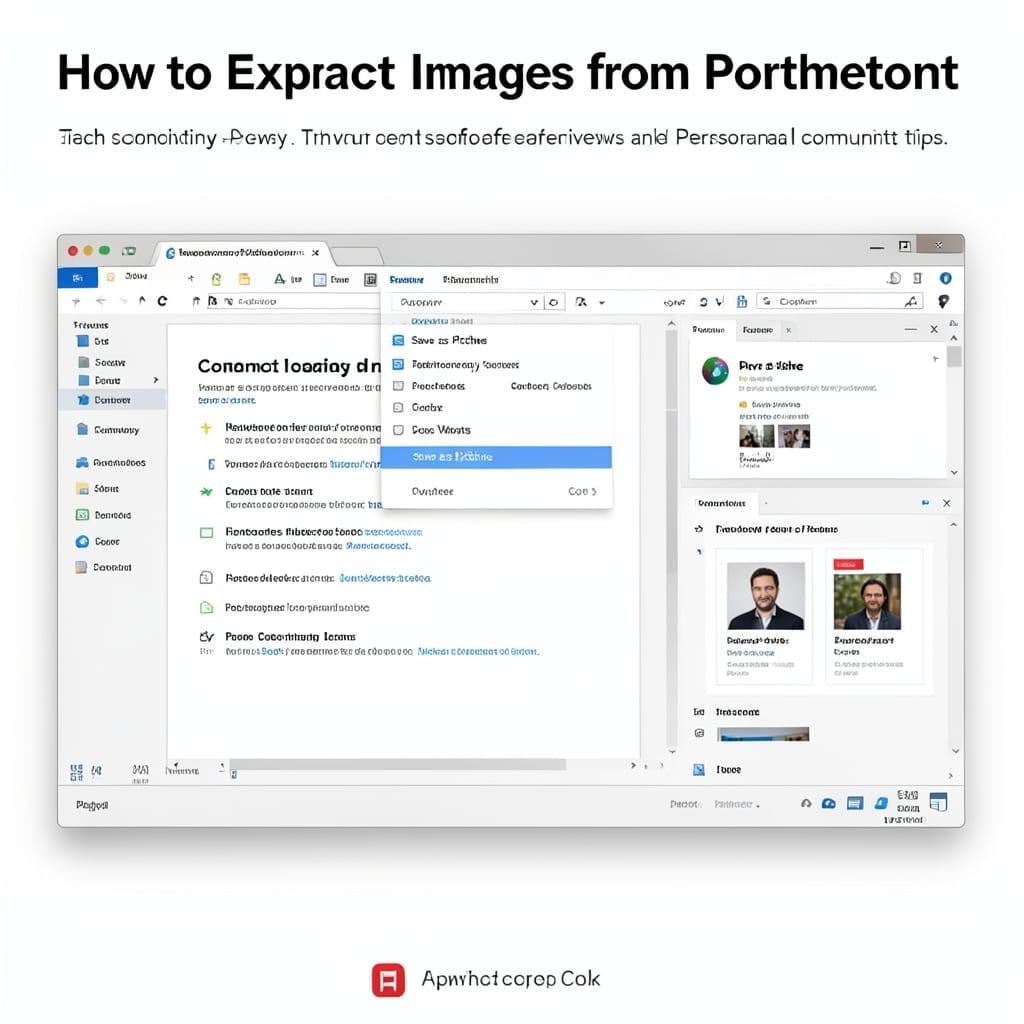Click the address field in the navigation bar
Screen dimensions: 1024x1024
tap(293, 301)
